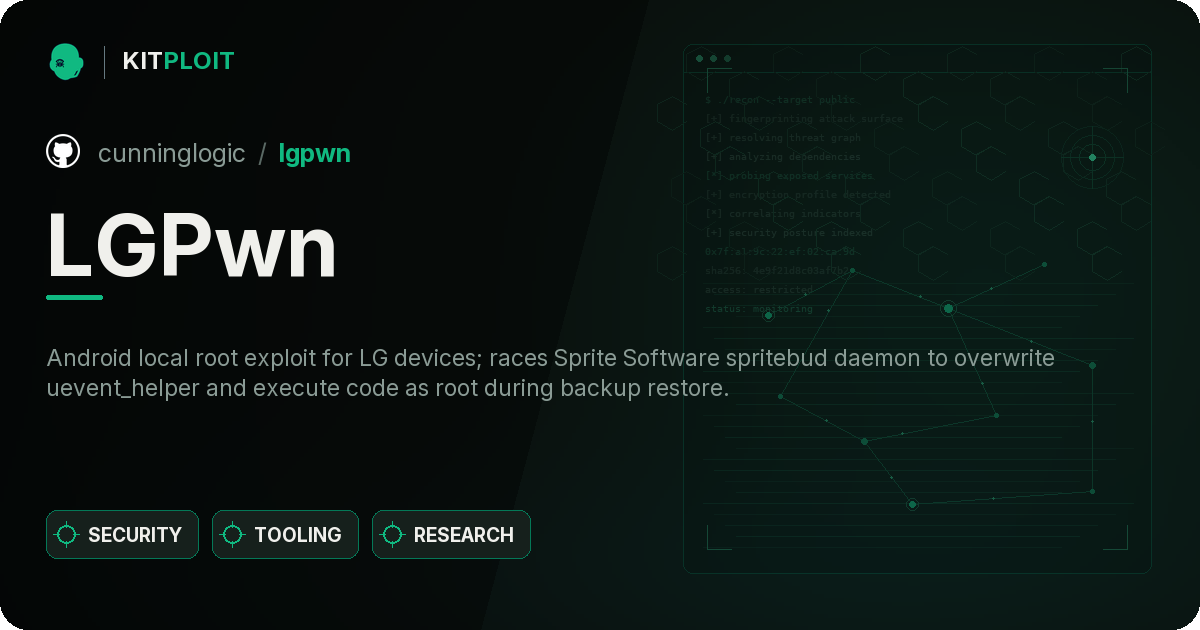Select the RESEARCH tag
1200x630 pixels.
click(x=451, y=535)
